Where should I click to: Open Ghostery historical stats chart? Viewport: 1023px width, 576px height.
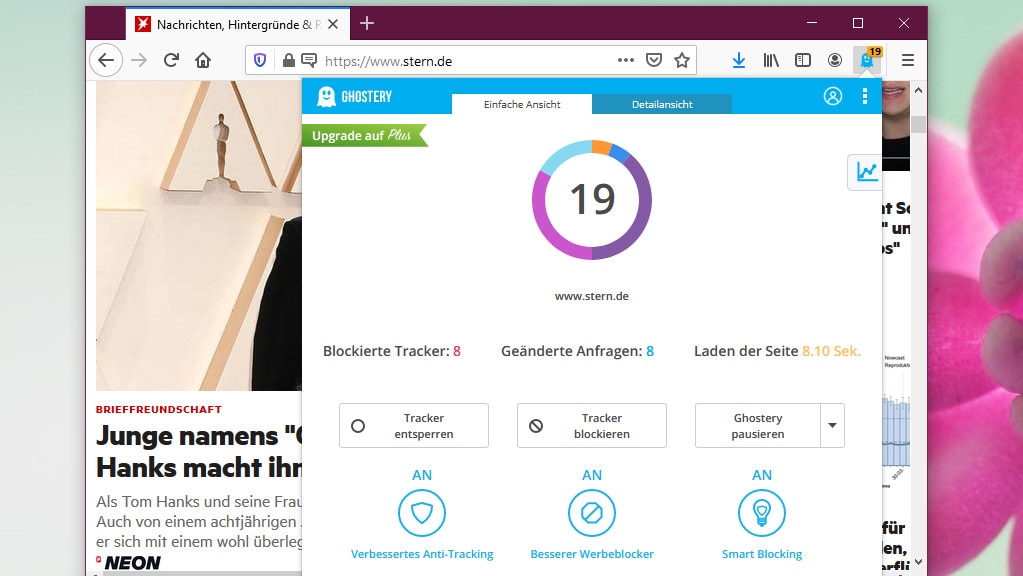(864, 172)
